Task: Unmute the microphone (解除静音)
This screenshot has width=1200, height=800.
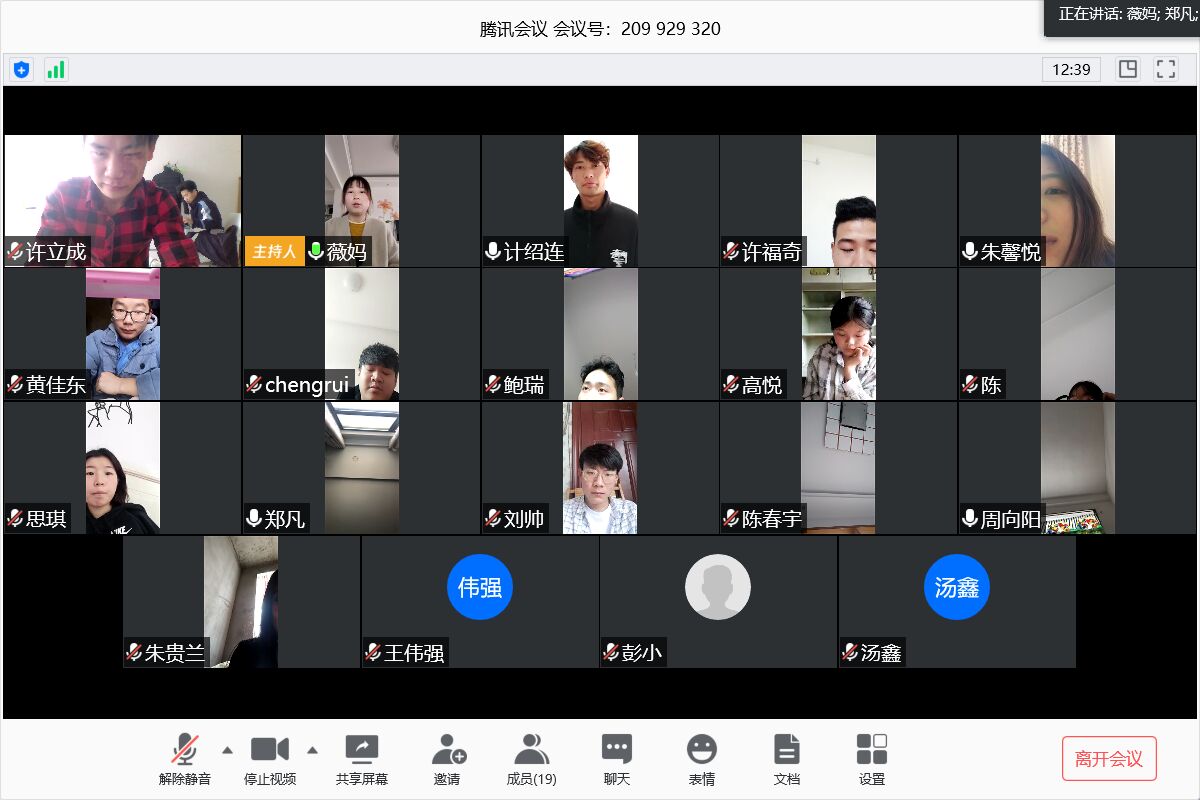Action: click(x=185, y=759)
